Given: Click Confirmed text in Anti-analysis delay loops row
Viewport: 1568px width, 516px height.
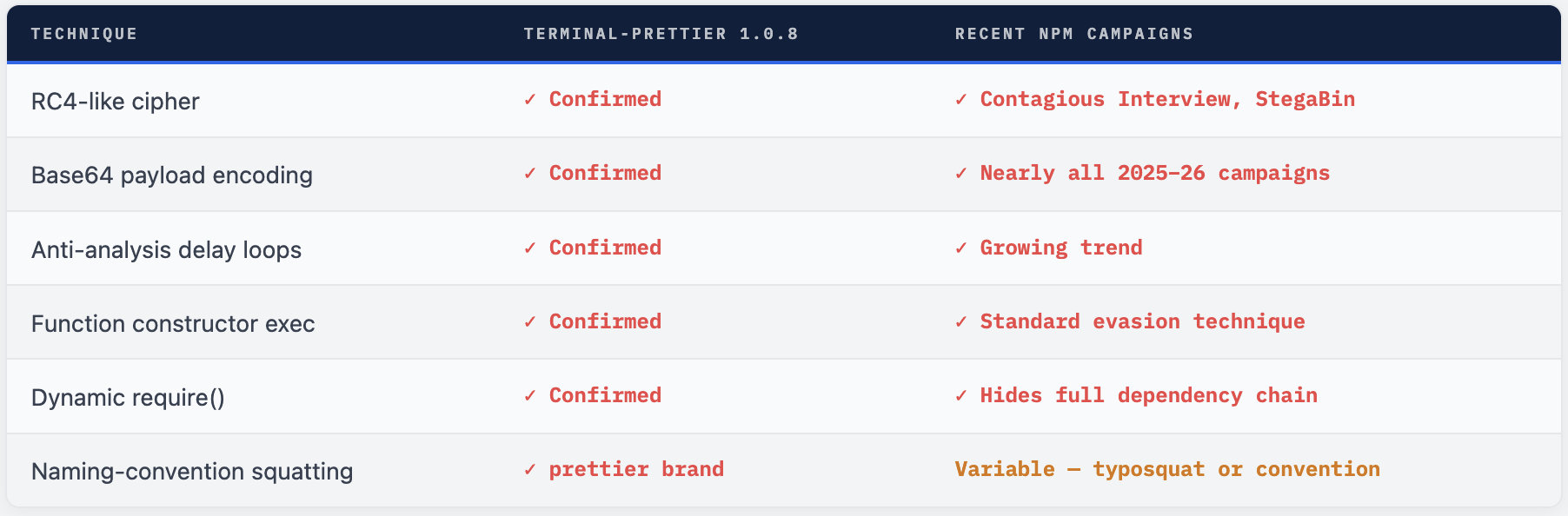Looking at the screenshot, I should 605,248.
